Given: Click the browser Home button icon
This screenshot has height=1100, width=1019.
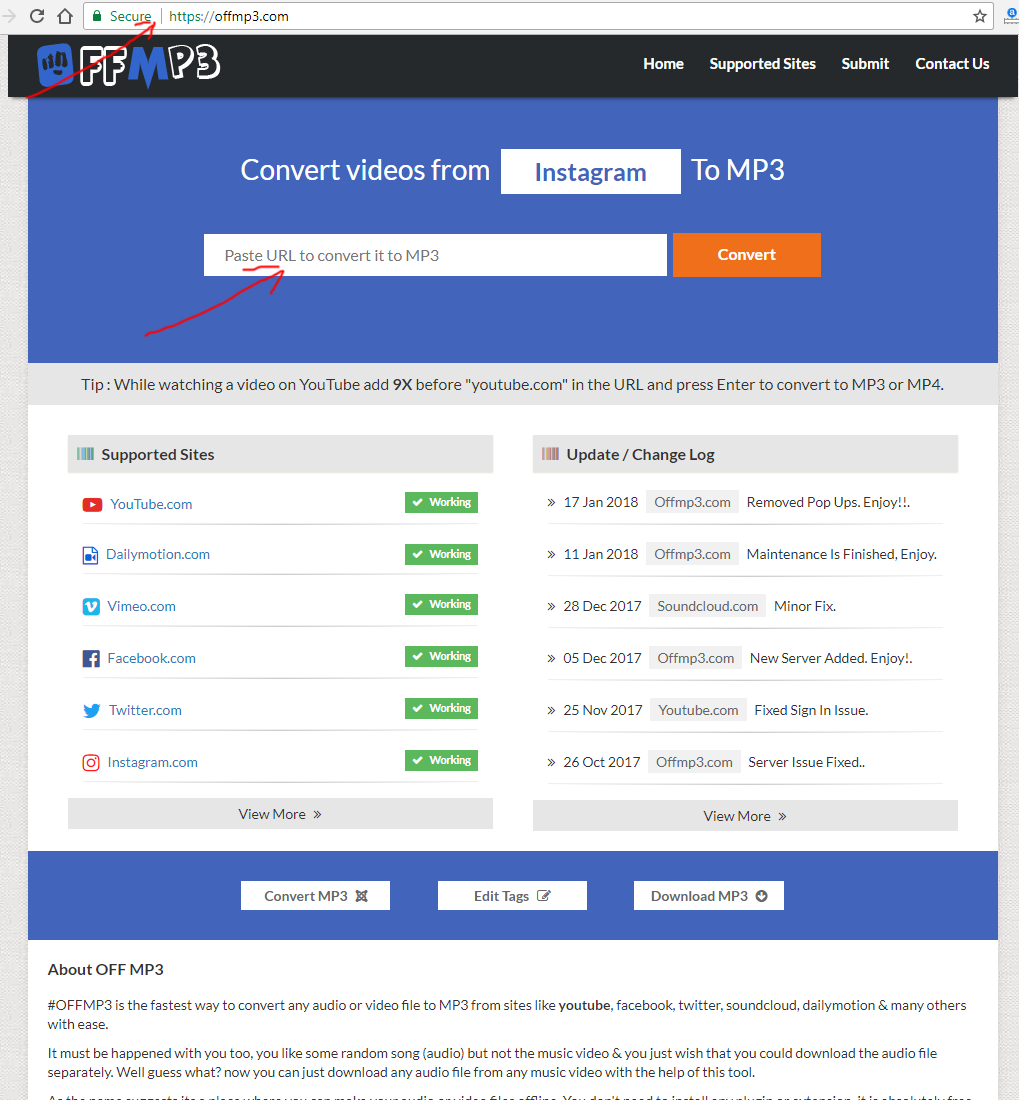Looking at the screenshot, I should [x=65, y=16].
